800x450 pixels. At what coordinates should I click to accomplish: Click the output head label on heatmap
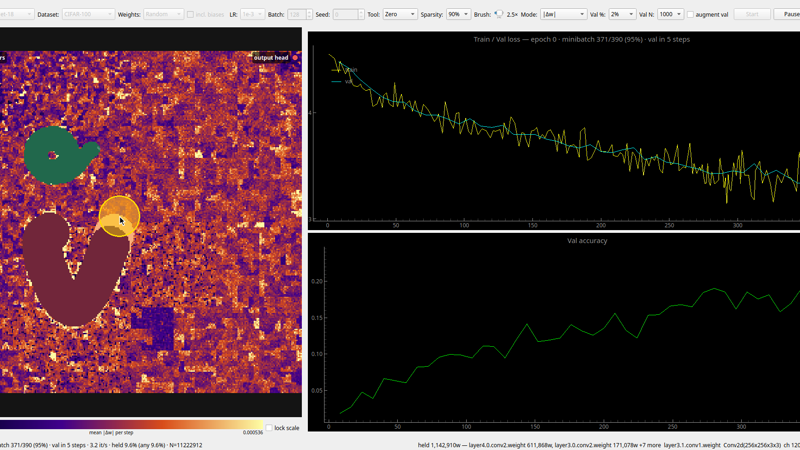pos(271,58)
